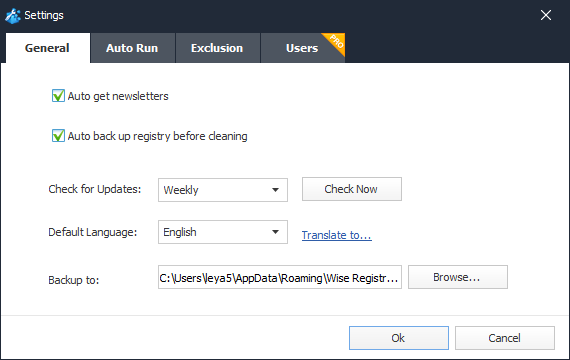Uncheck the Auto get newsletters checkbox
The width and height of the screenshot is (570, 360).
[58, 96]
